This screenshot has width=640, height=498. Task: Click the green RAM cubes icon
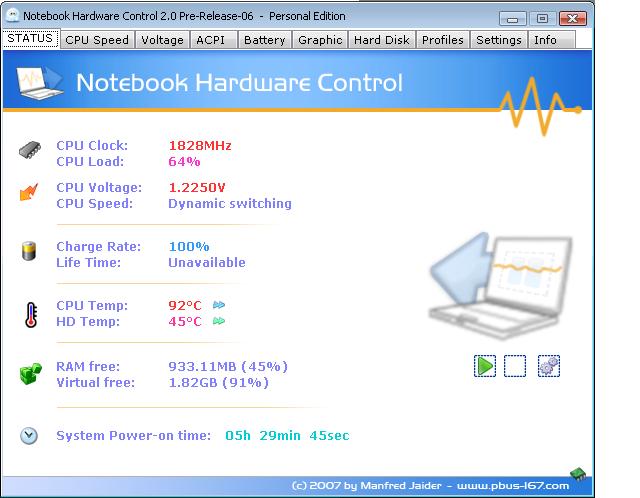pos(31,373)
